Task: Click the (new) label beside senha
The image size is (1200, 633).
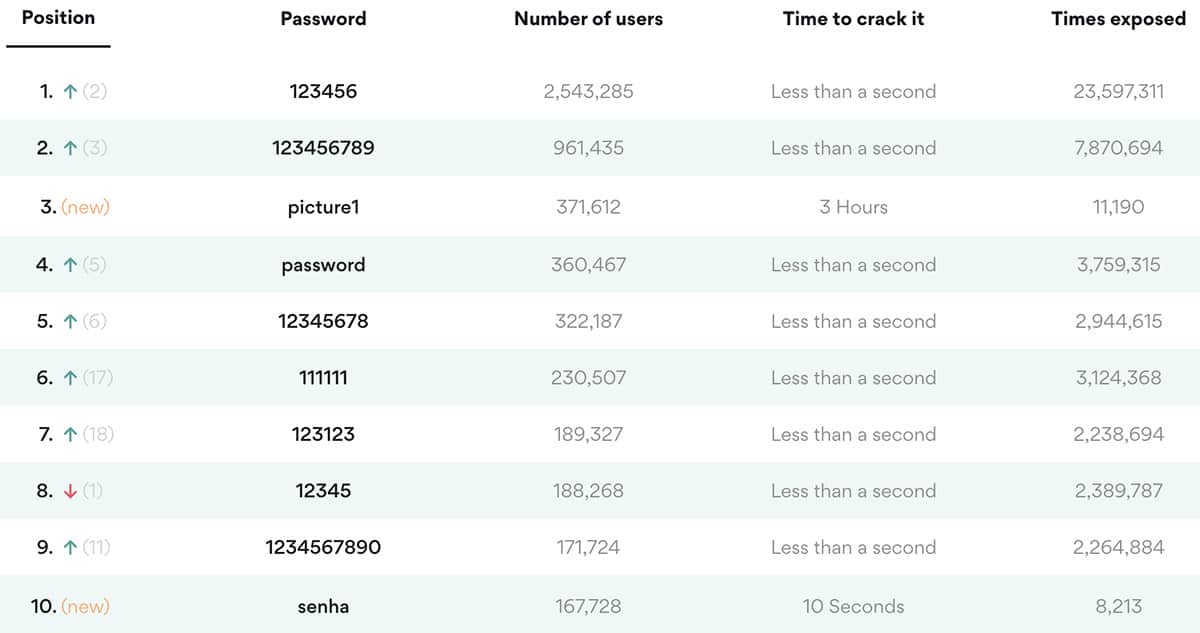Action: pos(85,606)
